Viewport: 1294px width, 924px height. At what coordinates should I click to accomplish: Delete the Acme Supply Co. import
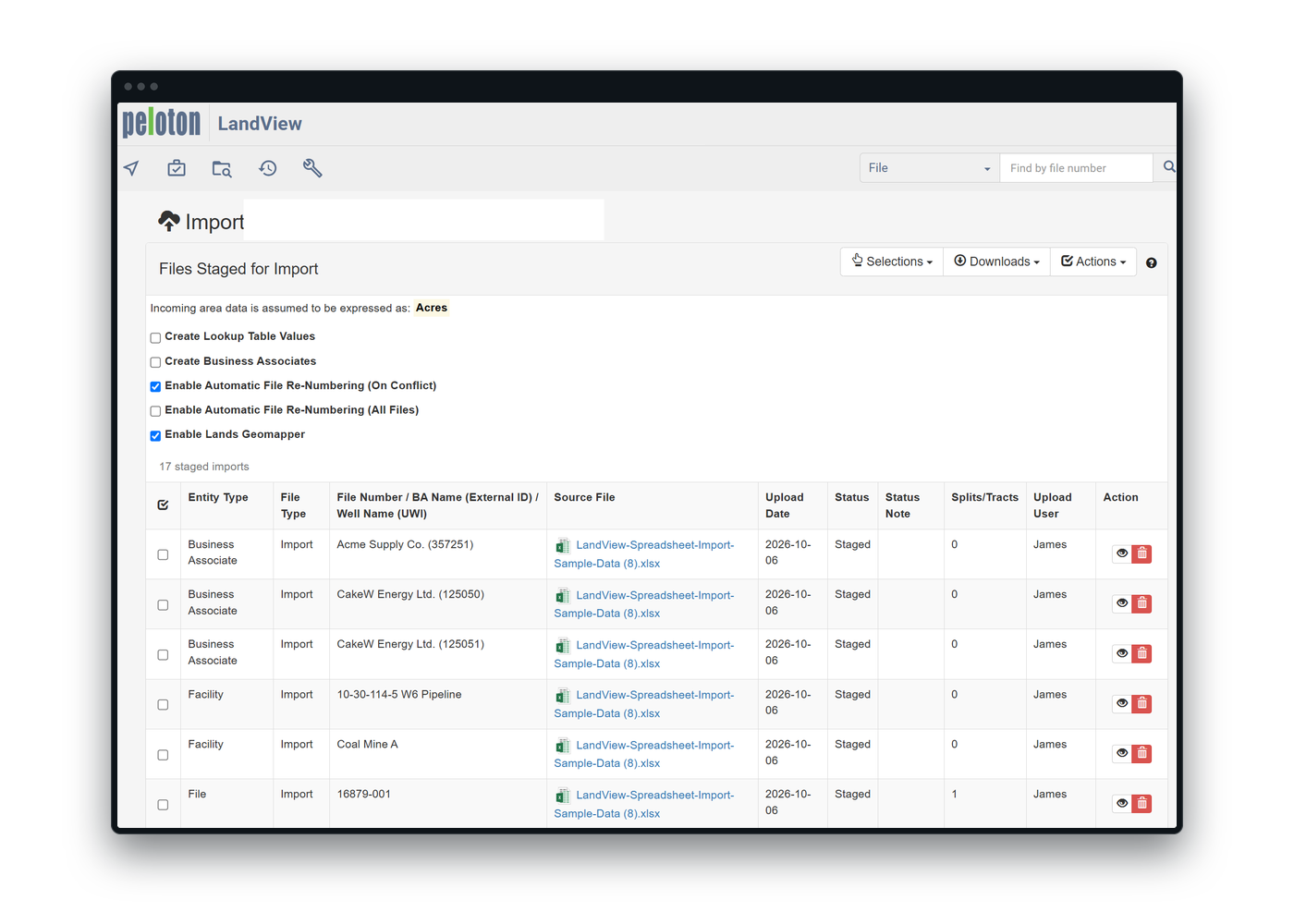coord(1142,553)
